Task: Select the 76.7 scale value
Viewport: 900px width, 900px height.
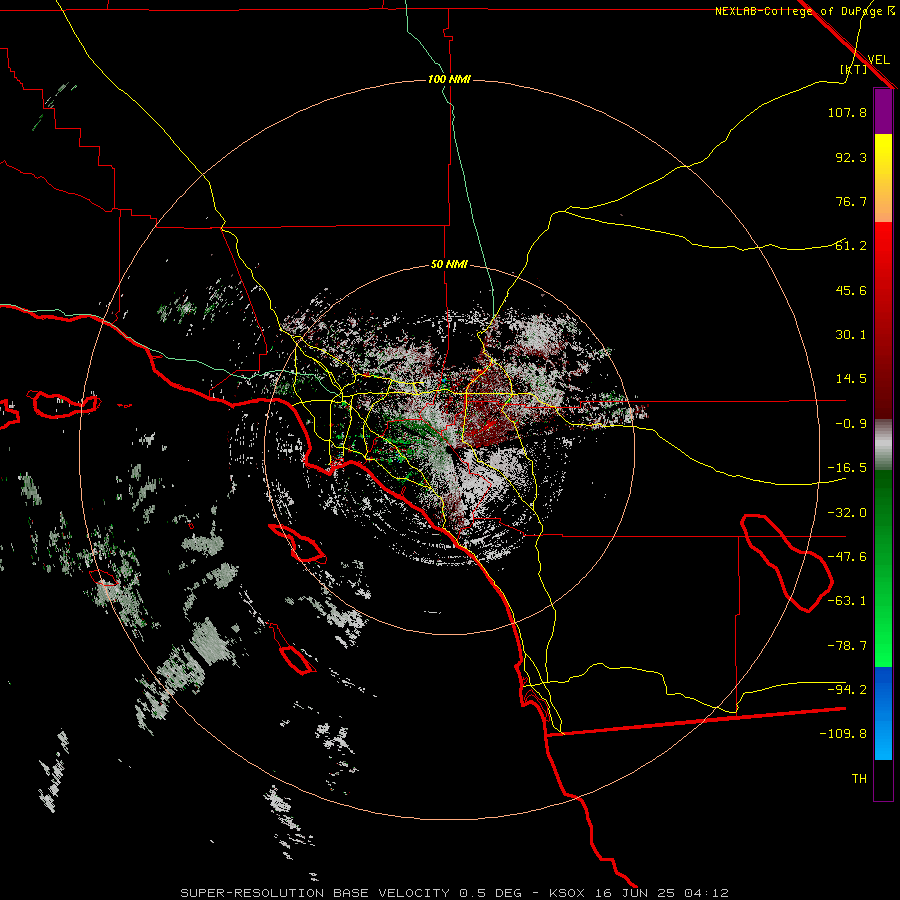Action: [x=851, y=201]
